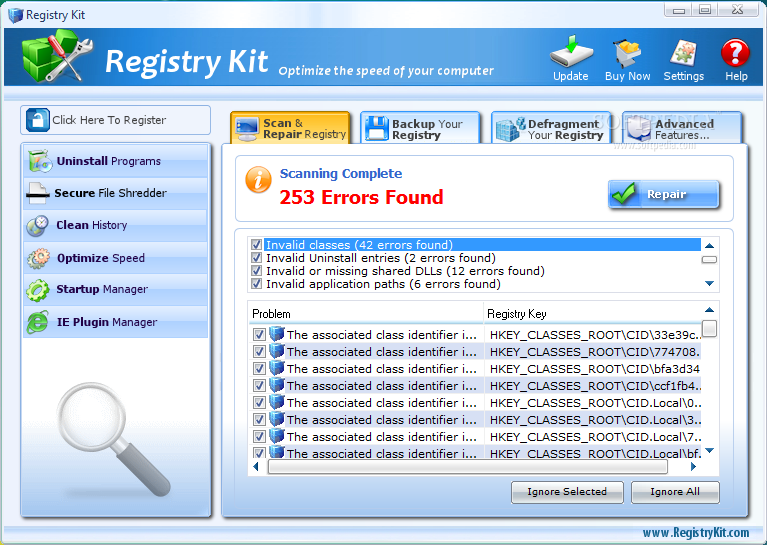The width and height of the screenshot is (767, 545).
Task: Open Buy Now shopping cart icon
Action: point(627,52)
